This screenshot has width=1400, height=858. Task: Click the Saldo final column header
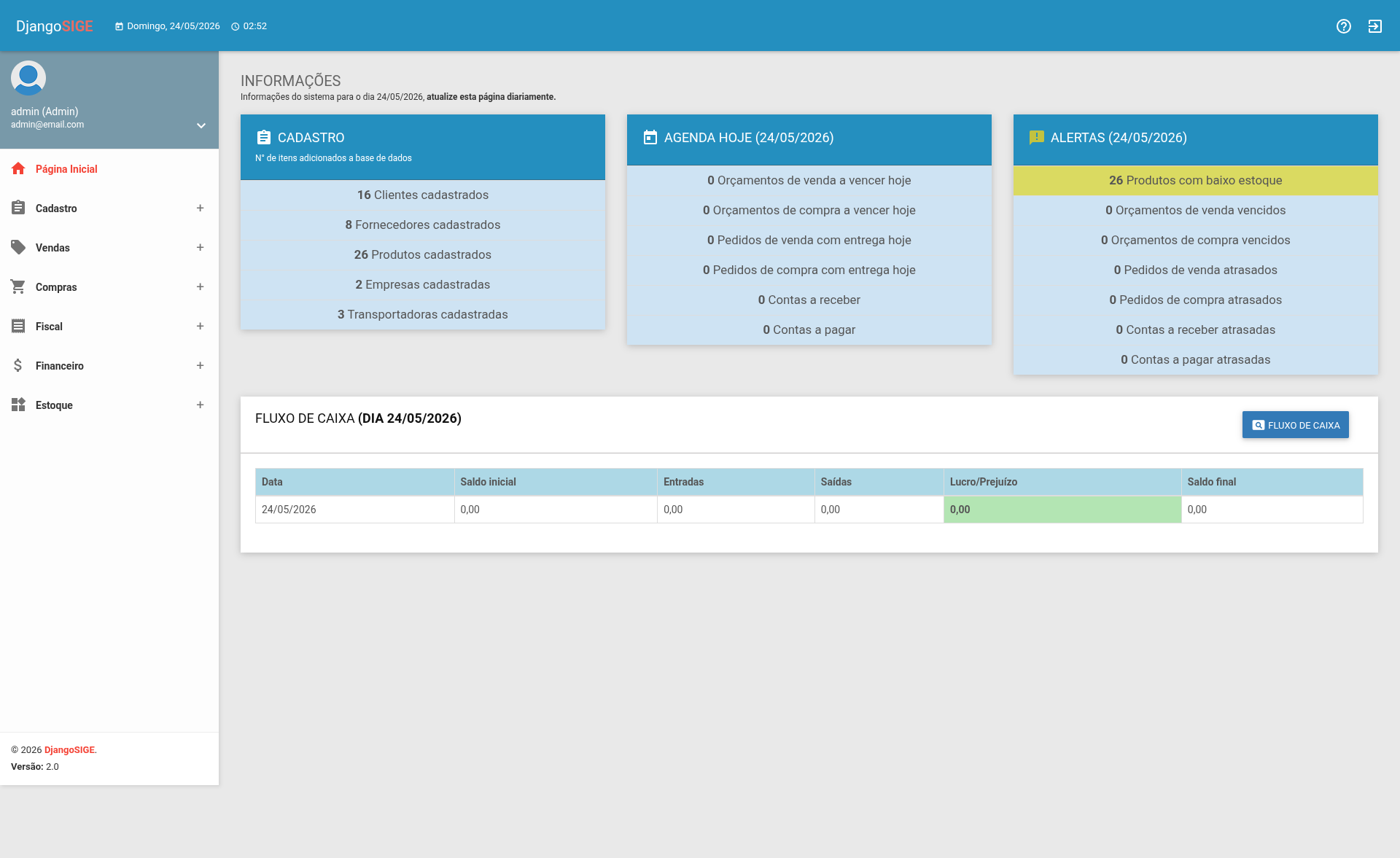[x=1272, y=482]
